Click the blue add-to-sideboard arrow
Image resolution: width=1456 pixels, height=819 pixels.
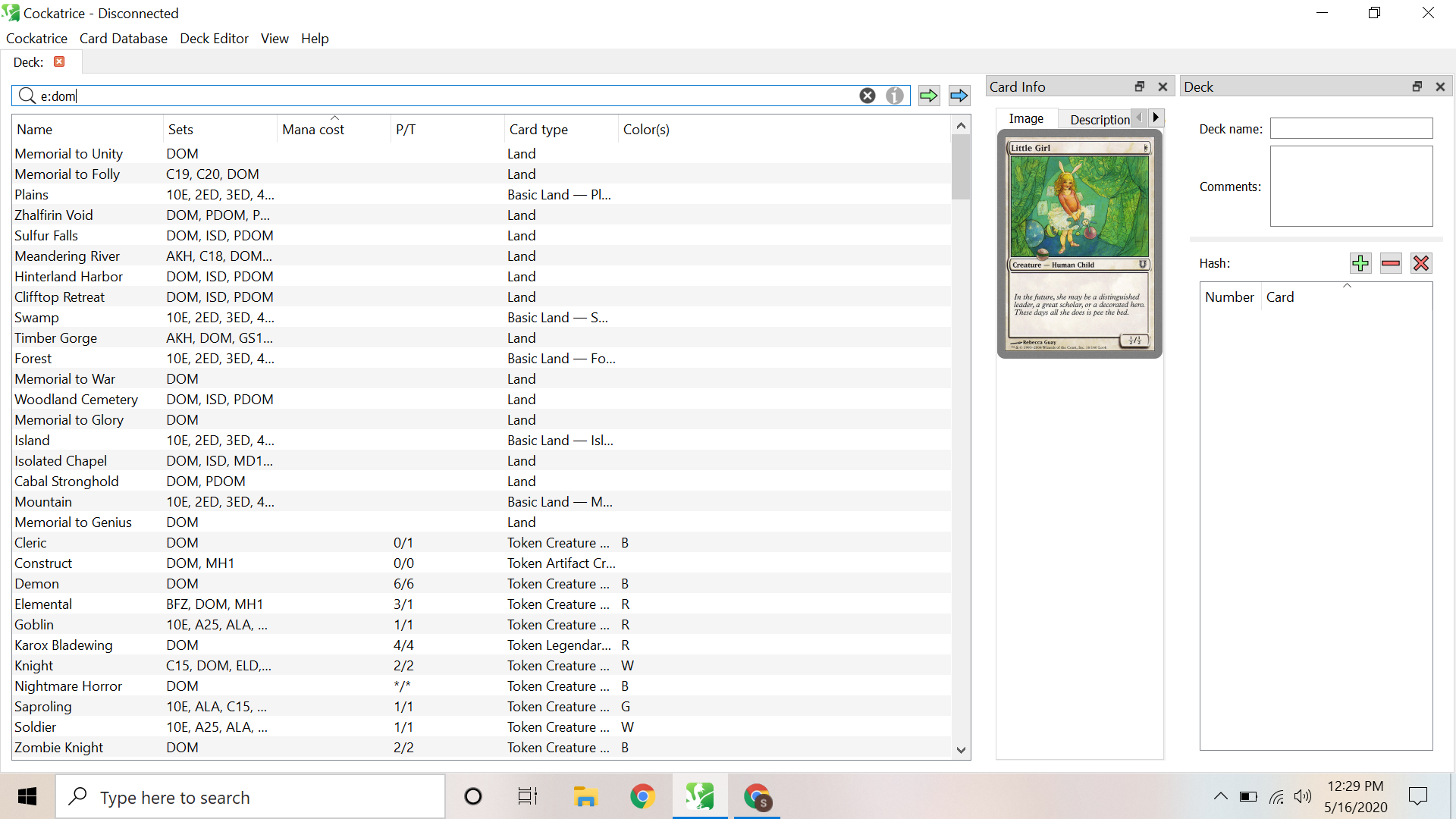pyautogui.click(x=959, y=96)
